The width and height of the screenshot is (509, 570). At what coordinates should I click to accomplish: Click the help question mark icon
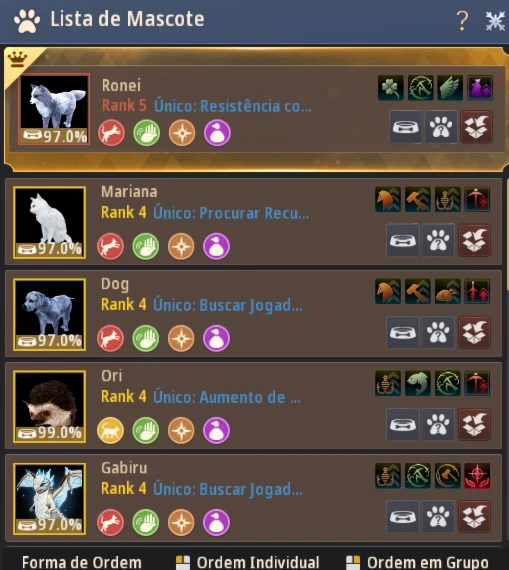462,20
